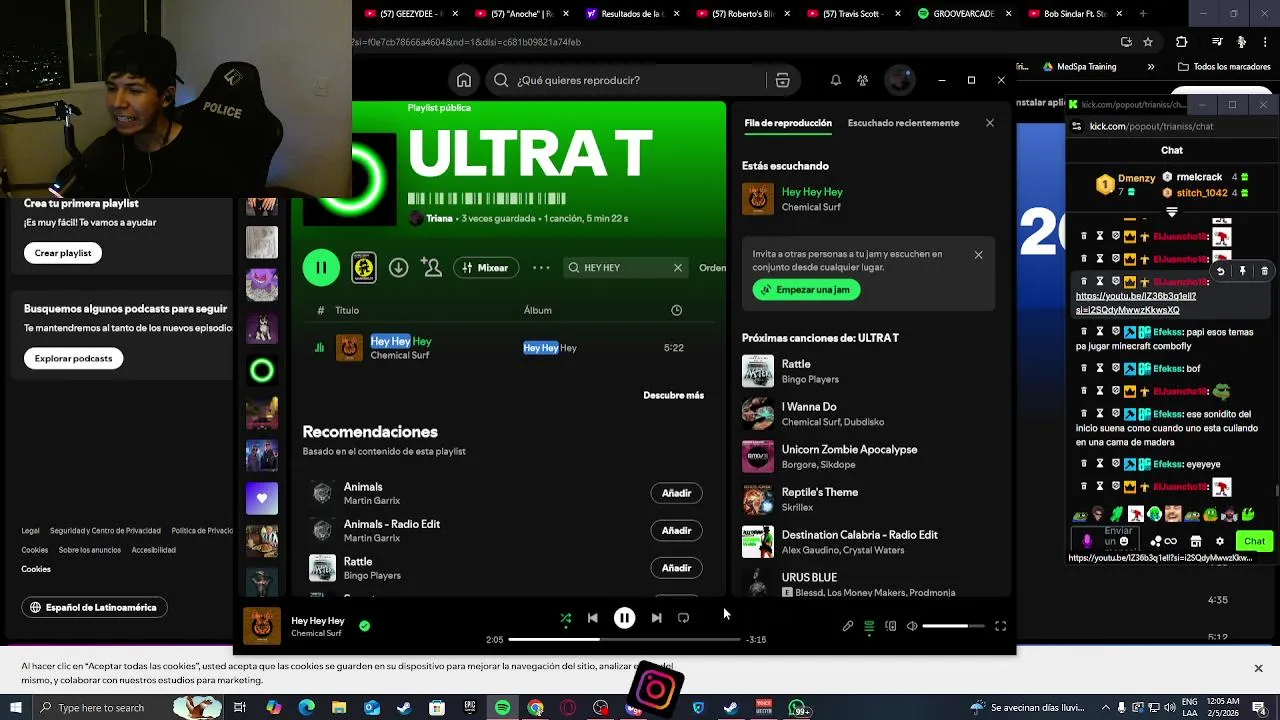Pin the hovered youtu.be chat message
1280x720 pixels.
(1242, 271)
